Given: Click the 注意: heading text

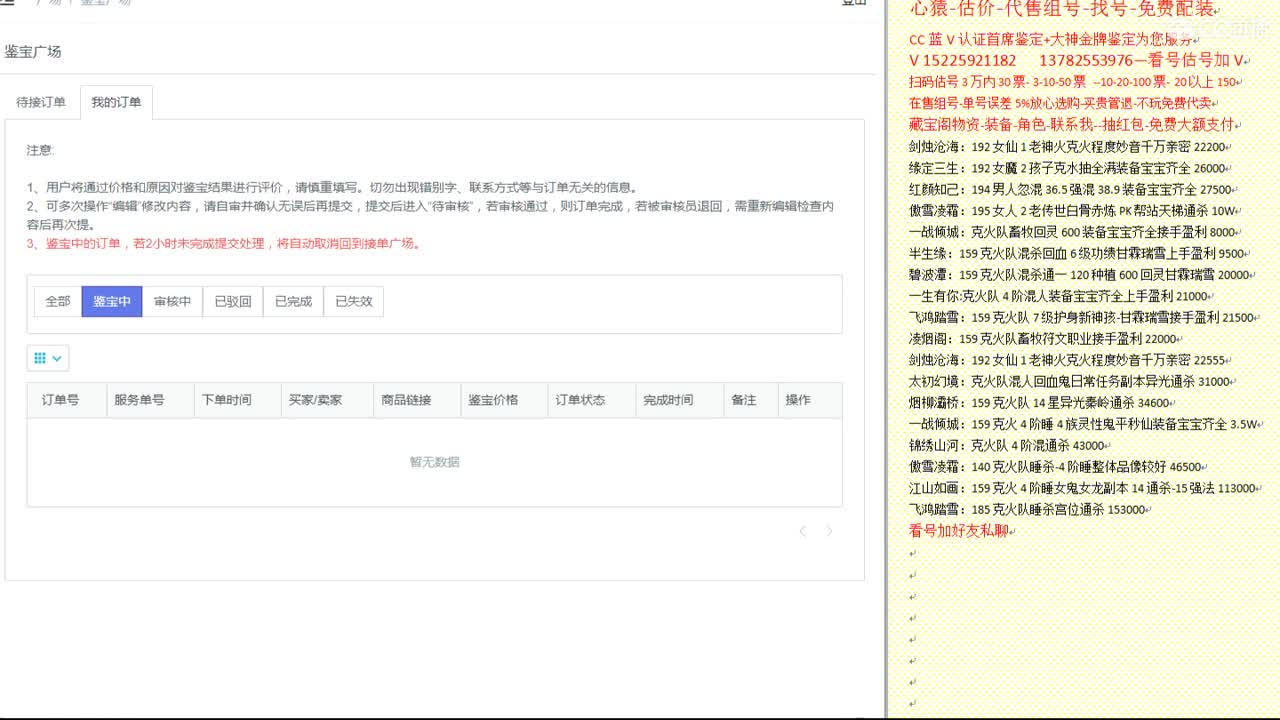Looking at the screenshot, I should pyautogui.click(x=40, y=150).
